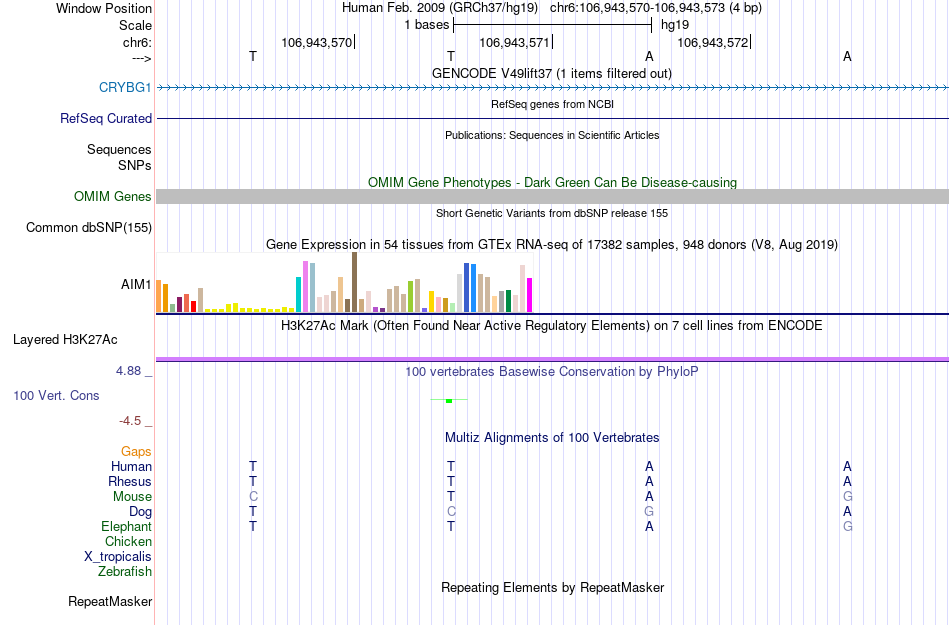The image size is (950, 625).
Task: Click the '1 bases' scale bar text
Action: pyautogui.click(x=427, y=25)
